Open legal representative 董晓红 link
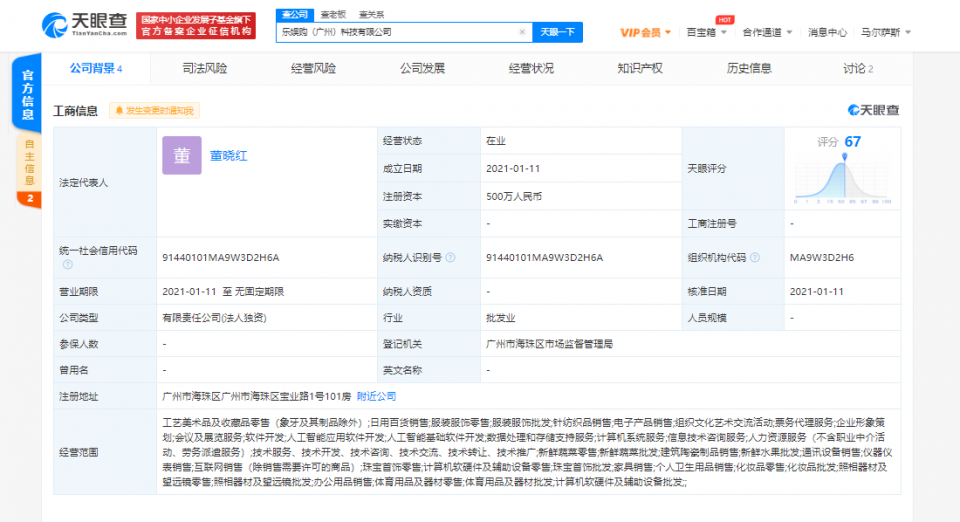 [x=228, y=156]
